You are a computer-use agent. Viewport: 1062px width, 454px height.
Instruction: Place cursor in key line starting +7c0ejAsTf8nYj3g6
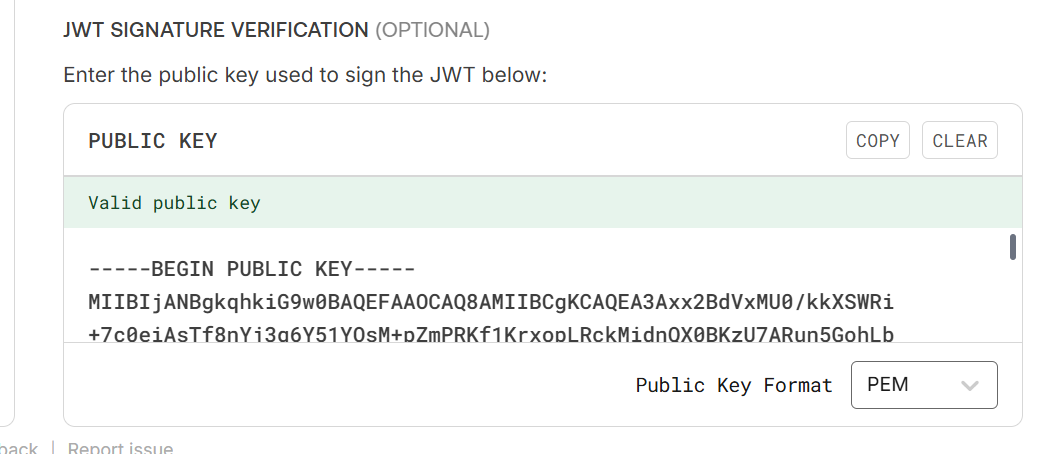(490, 333)
